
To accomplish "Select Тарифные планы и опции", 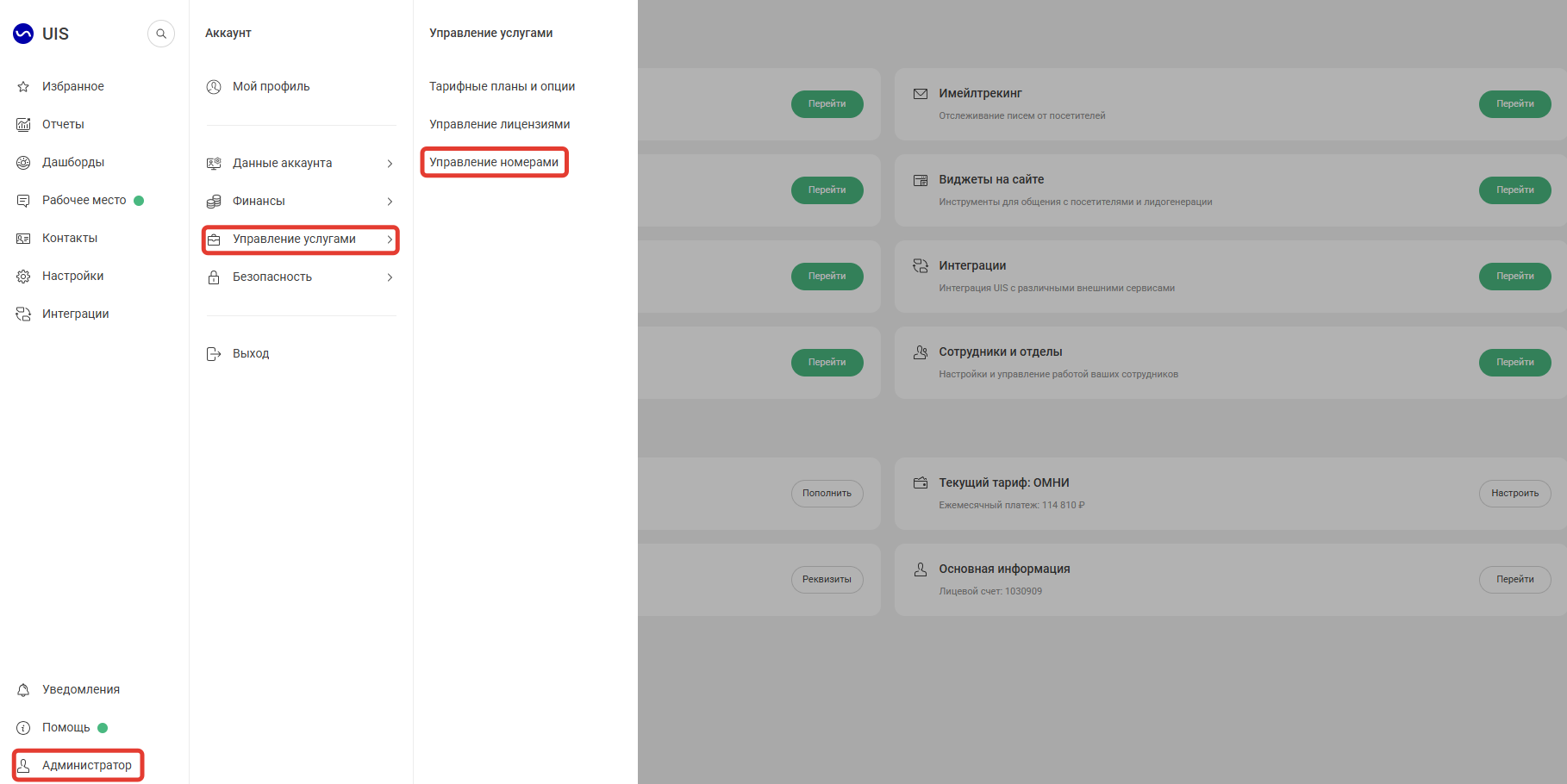I will [502, 86].
